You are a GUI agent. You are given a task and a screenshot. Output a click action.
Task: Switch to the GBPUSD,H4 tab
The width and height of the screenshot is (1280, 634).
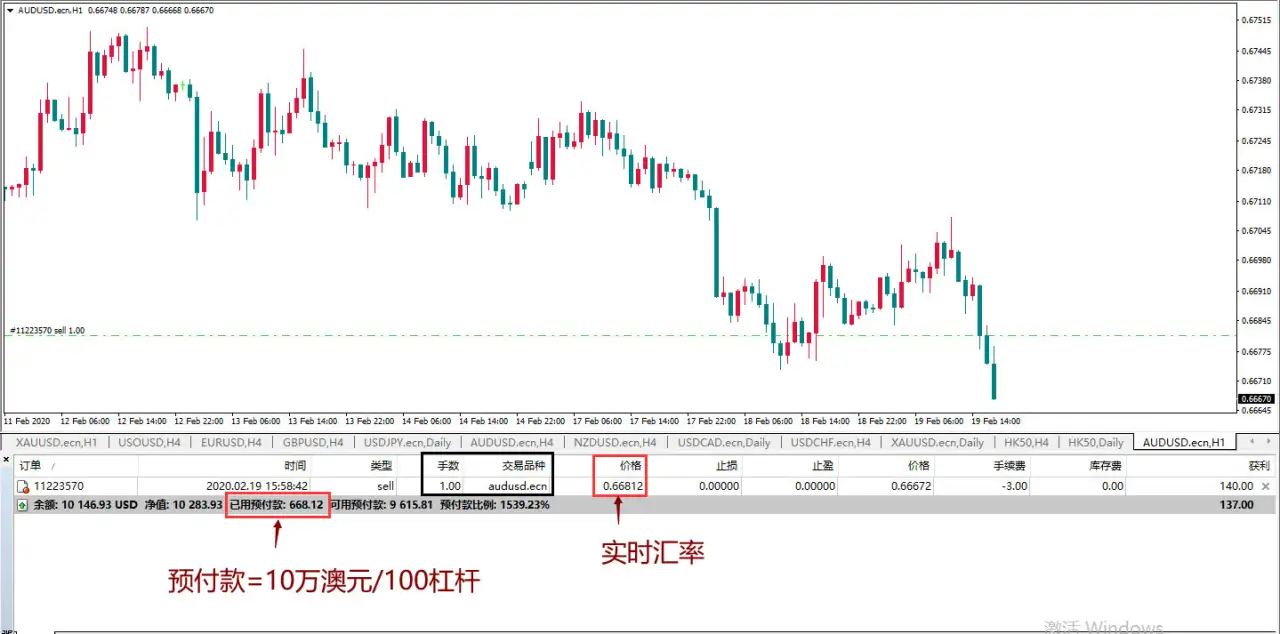click(313, 442)
